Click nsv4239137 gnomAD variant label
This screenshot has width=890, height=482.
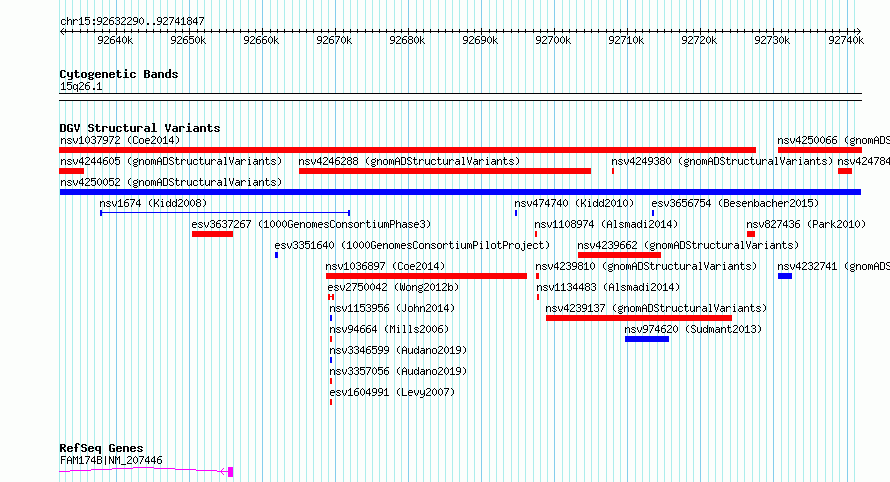point(656,308)
